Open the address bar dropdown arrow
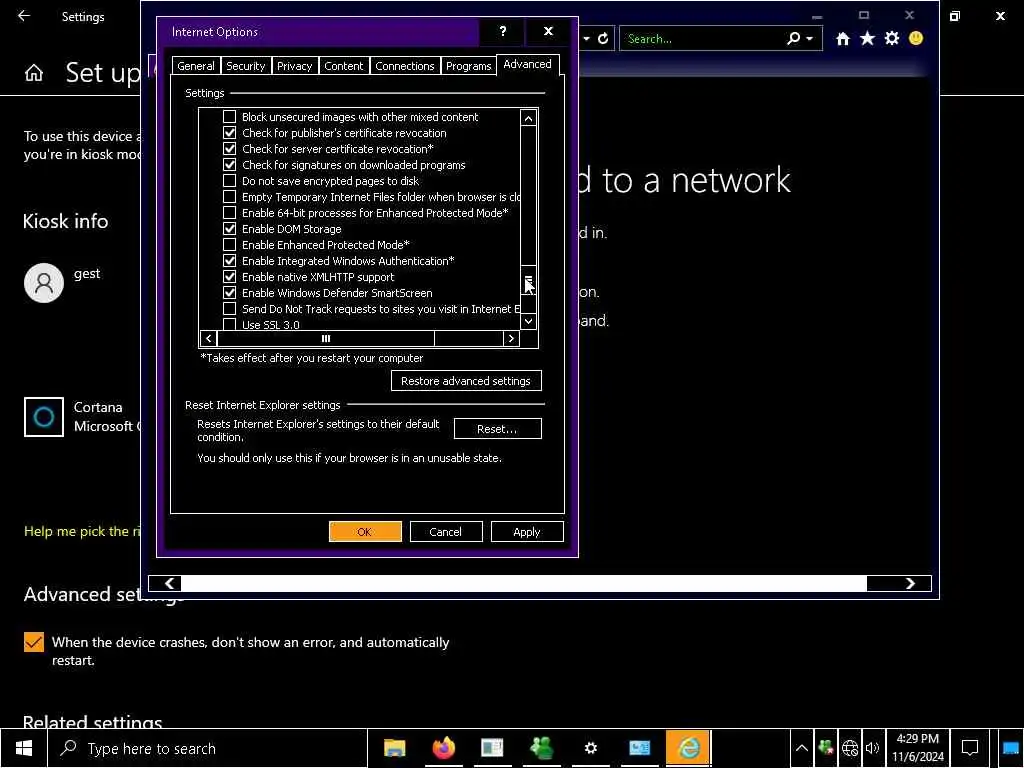Image resolution: width=1024 pixels, height=768 pixels. click(586, 39)
